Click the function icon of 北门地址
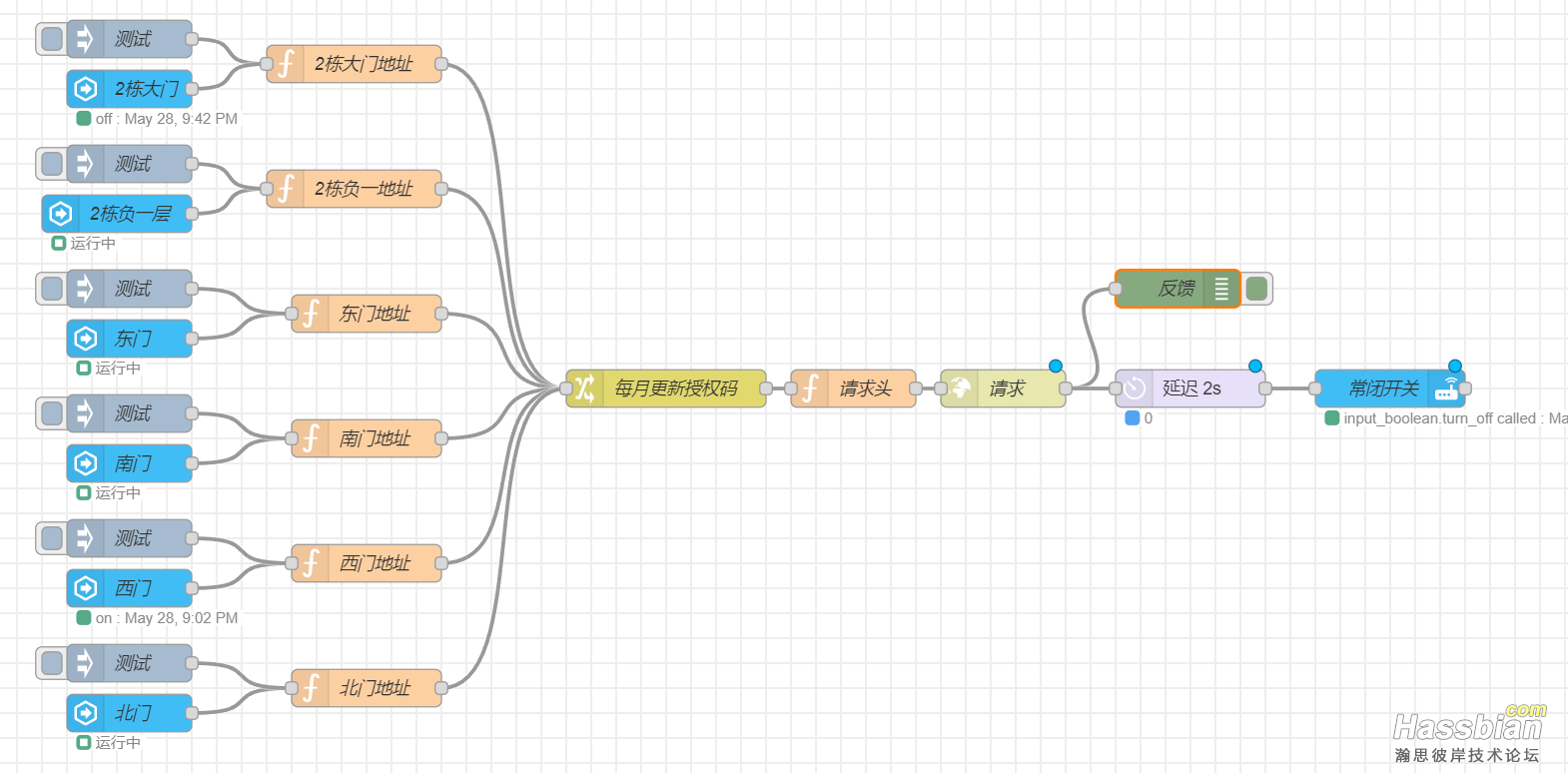The height and width of the screenshot is (773, 1568). coord(311,688)
